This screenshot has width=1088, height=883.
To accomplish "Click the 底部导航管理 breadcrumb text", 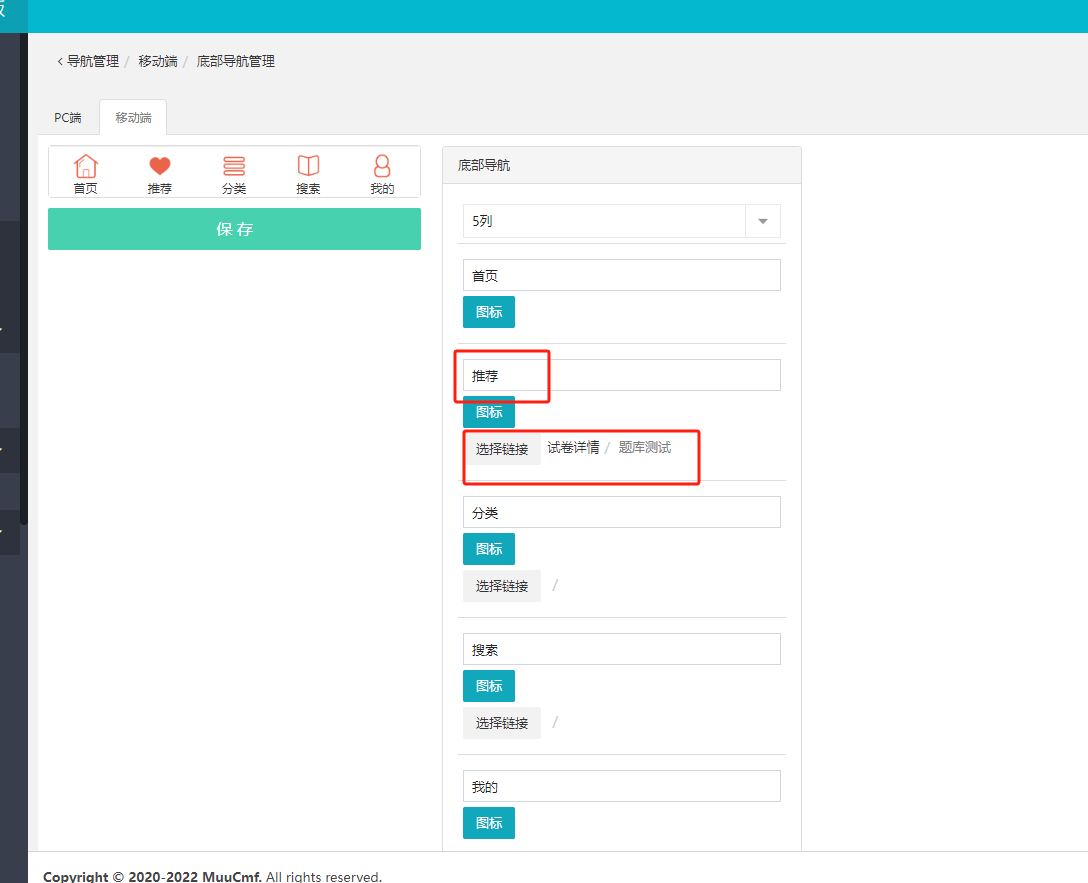I will point(236,62).
